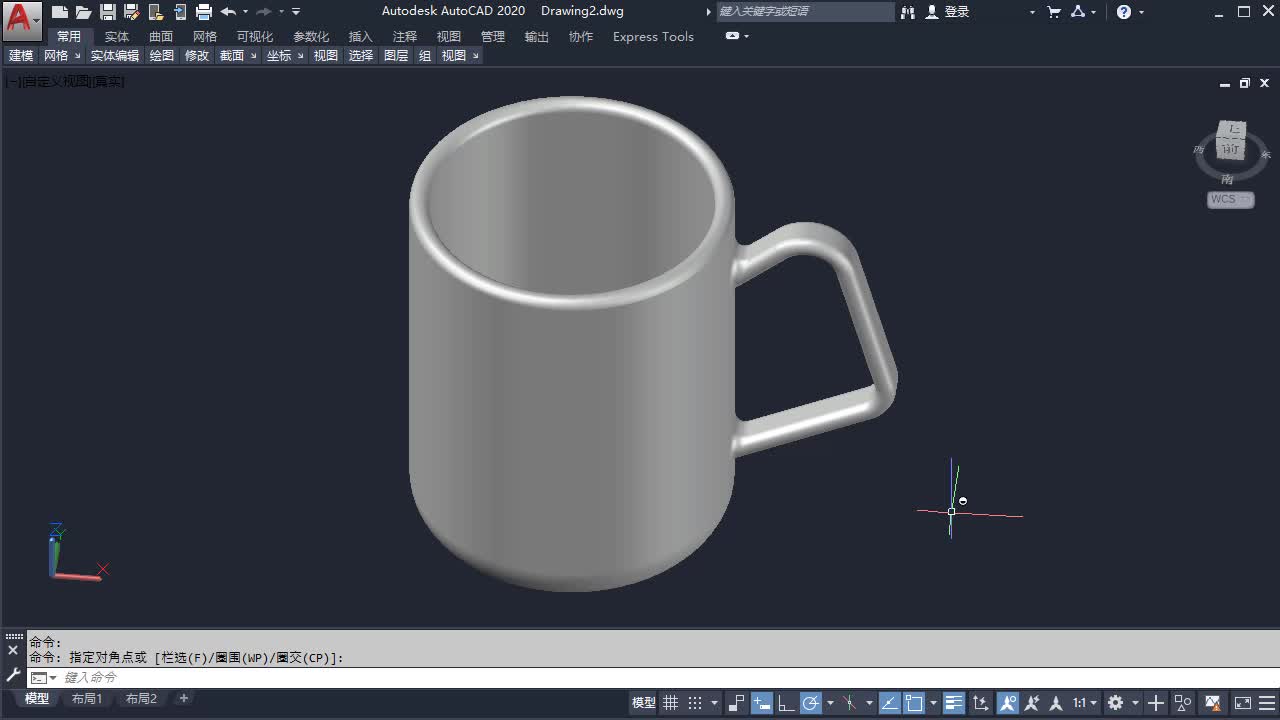Screen dimensions: 1280x720
Task: Enable the dynamic input toggle
Action: tap(760, 702)
